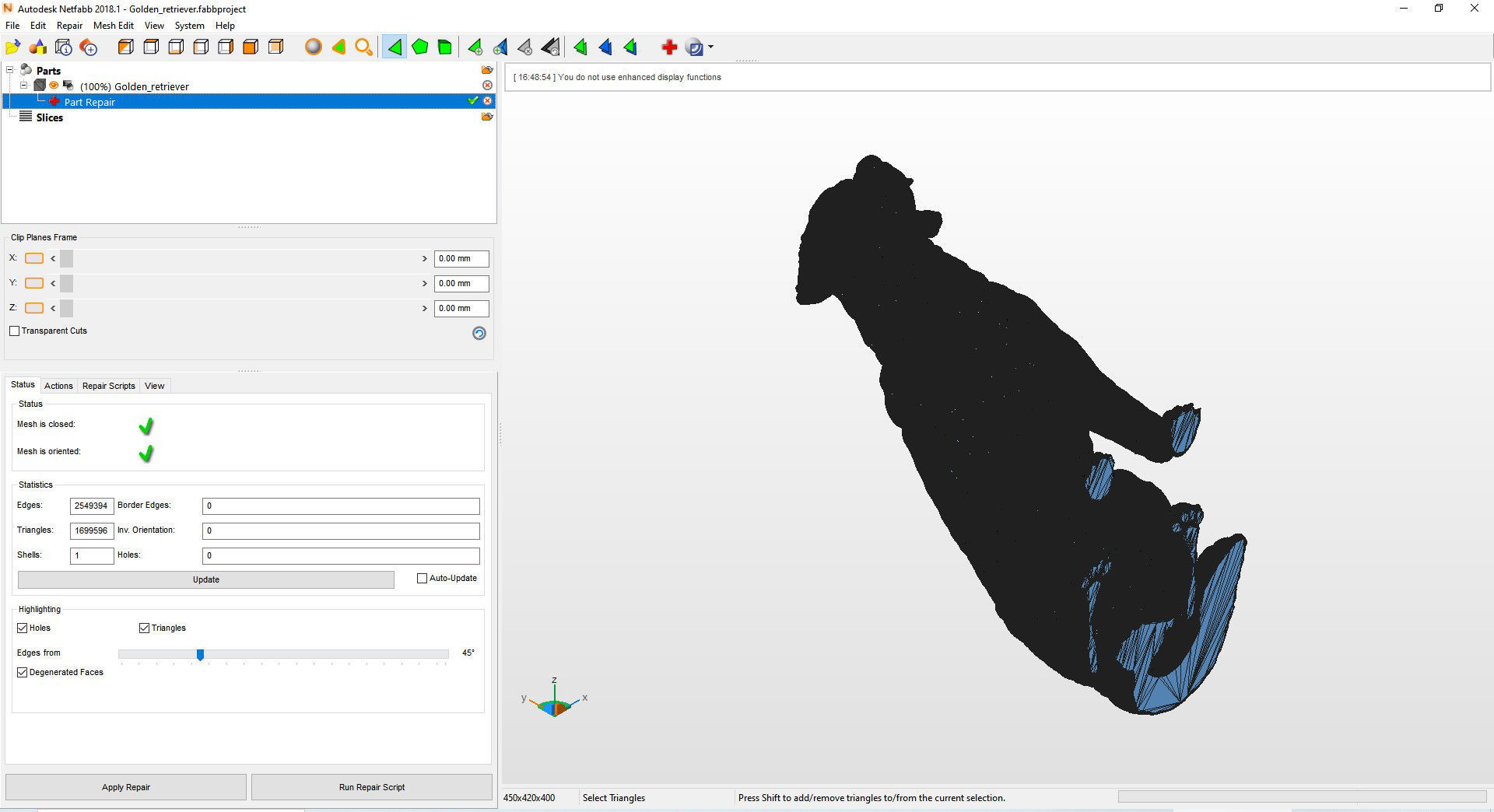Click the orange-outlined triangle zoom icon
The image size is (1494, 812).
point(338,47)
